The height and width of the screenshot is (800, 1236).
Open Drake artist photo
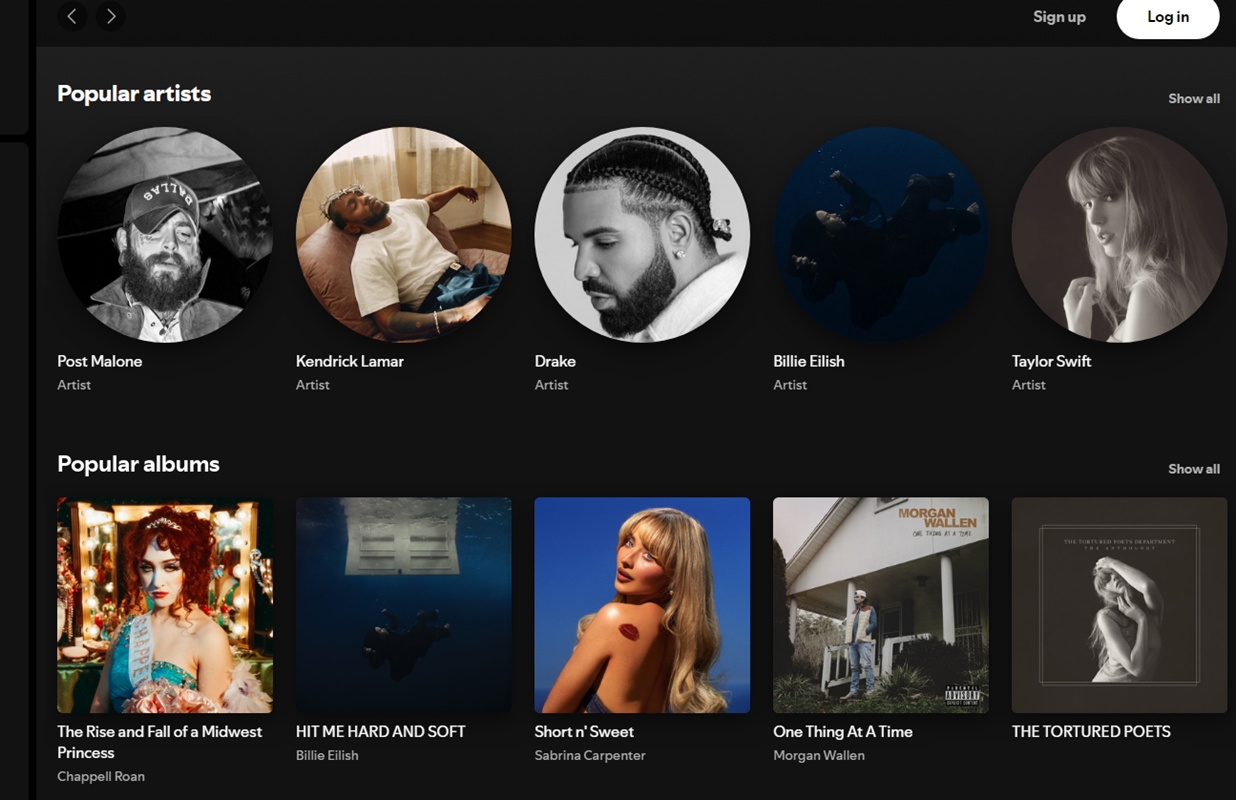coord(642,235)
